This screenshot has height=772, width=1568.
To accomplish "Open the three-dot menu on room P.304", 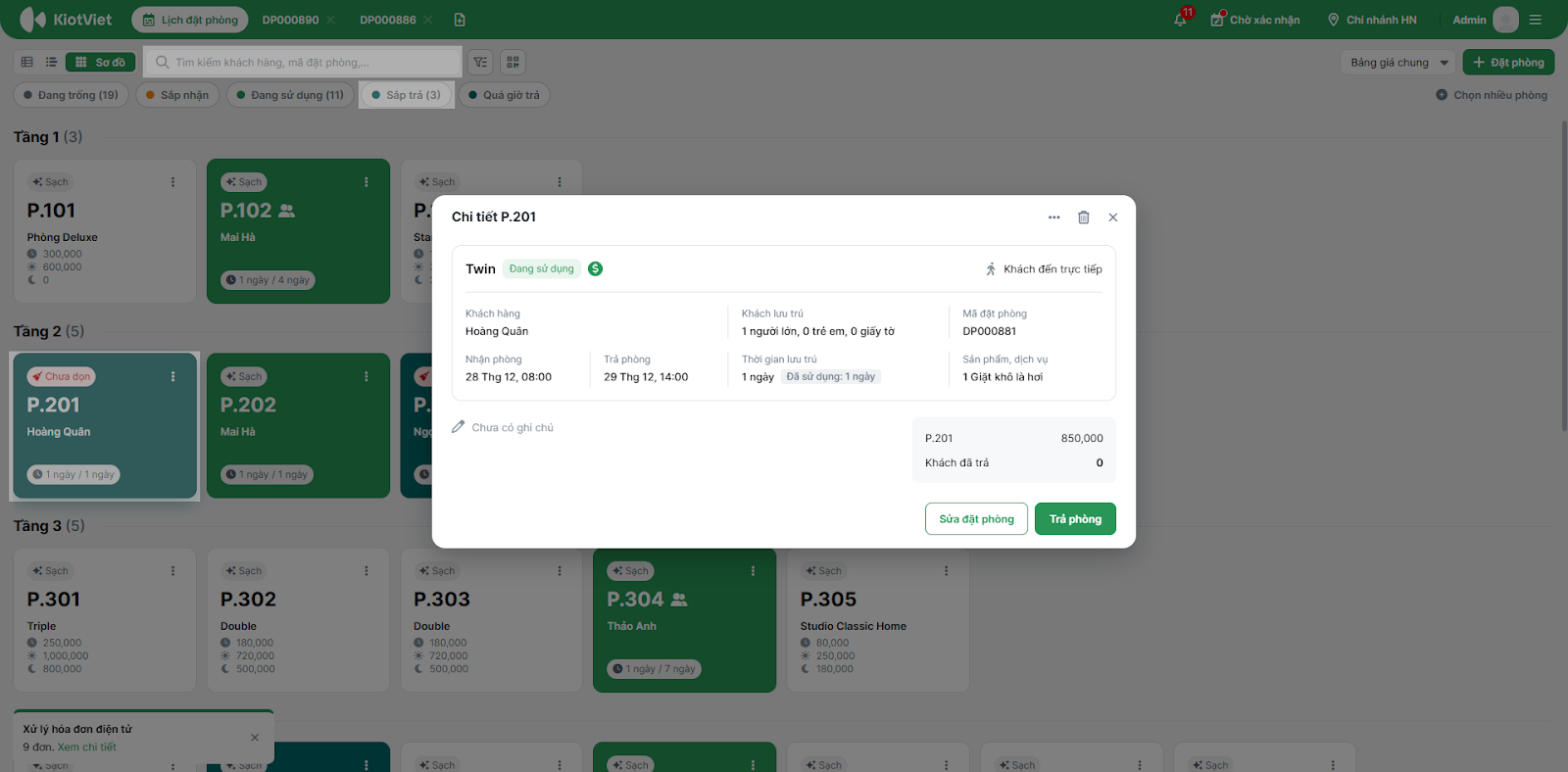I will 753,570.
